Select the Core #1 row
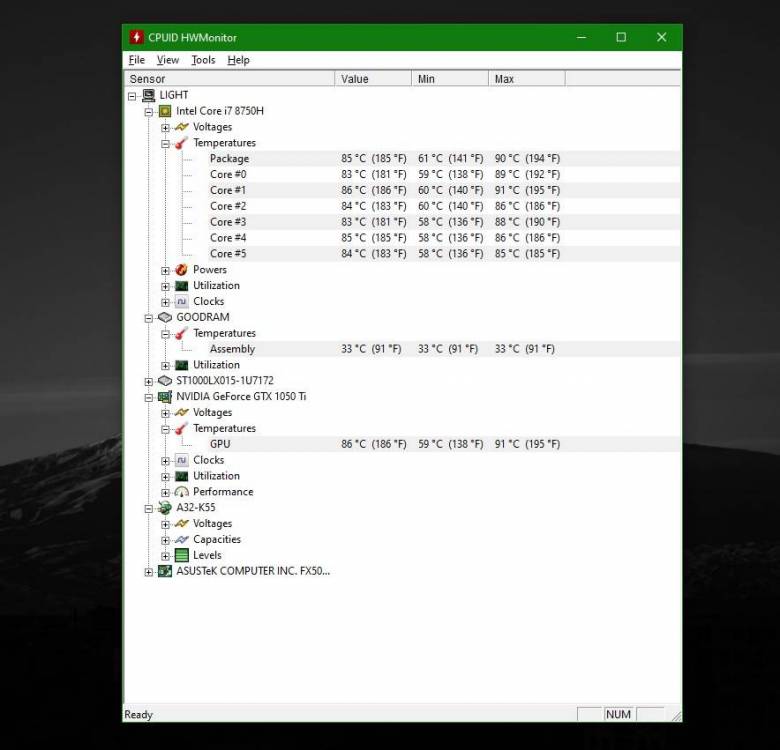Viewport: 780px width, 750px height. [444, 190]
